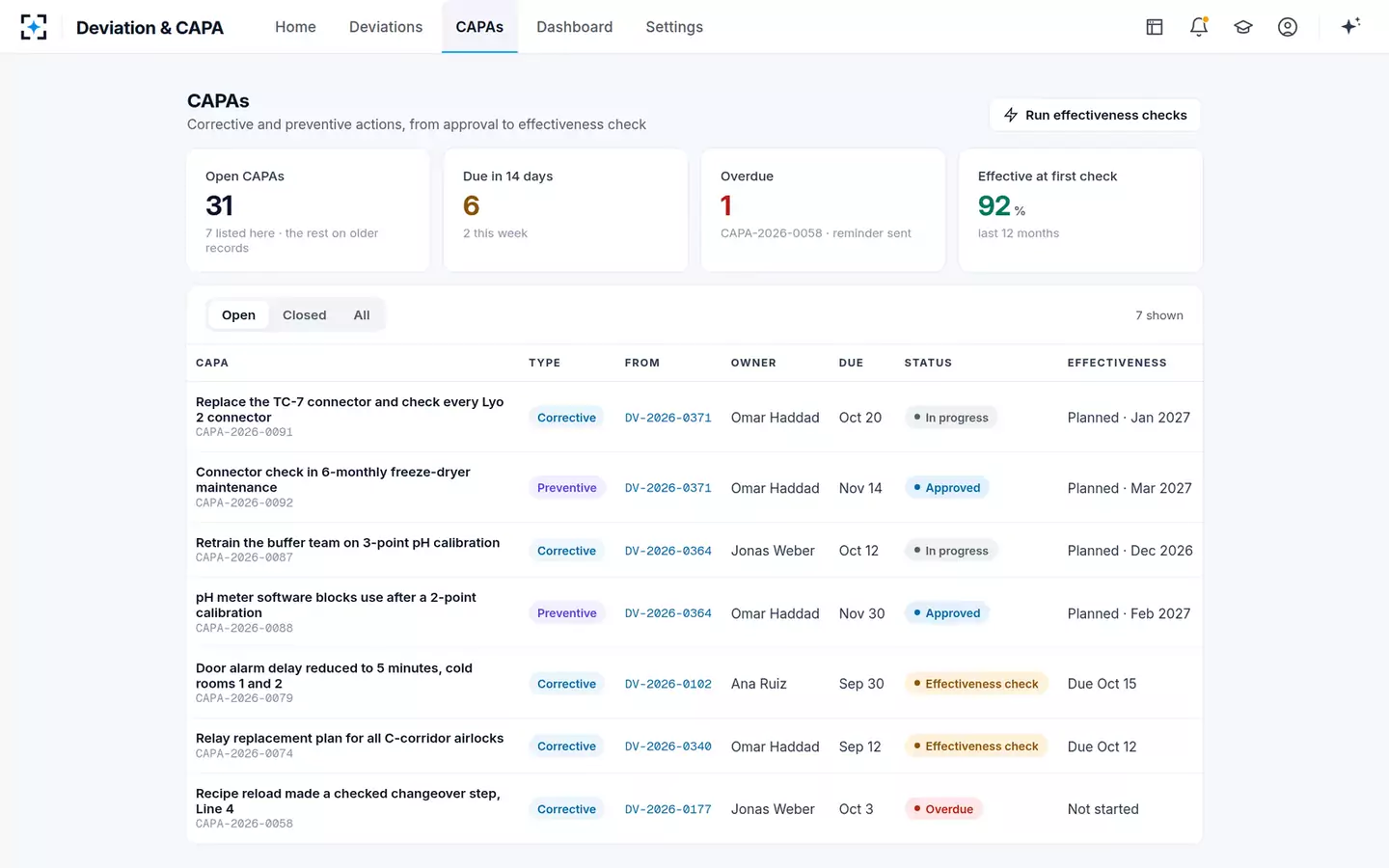Launch the AI sparkle assistant icon

pos(1350,27)
